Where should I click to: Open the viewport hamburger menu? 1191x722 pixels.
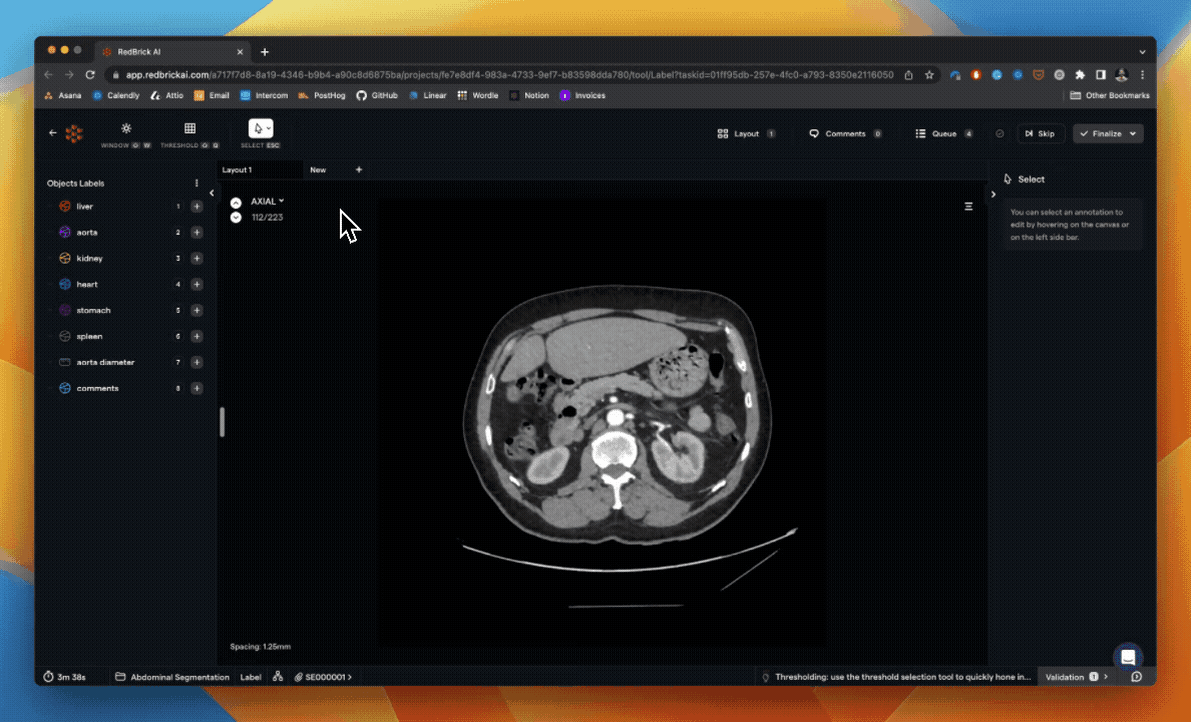(x=968, y=207)
